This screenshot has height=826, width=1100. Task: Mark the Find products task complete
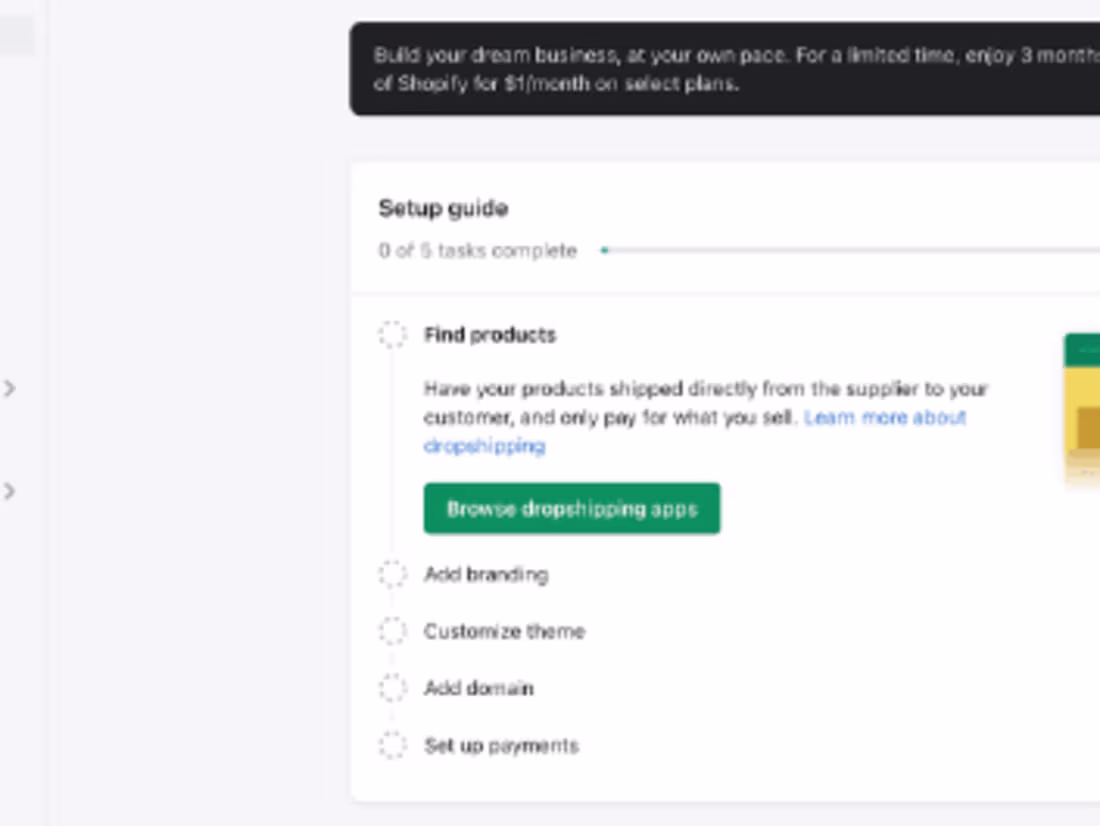(392, 335)
